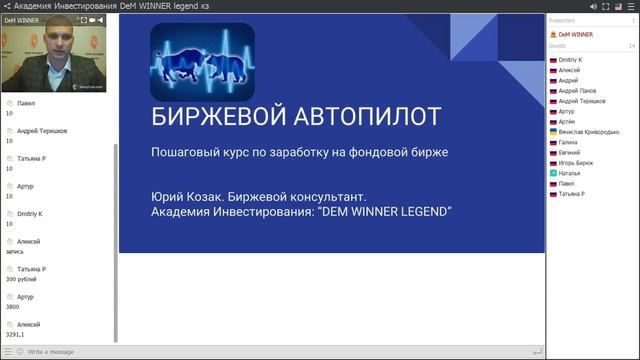Image resolution: width=640 pixels, height=360 pixels.
Task: Click the share icon beside the webinar title
Action: 7,6
